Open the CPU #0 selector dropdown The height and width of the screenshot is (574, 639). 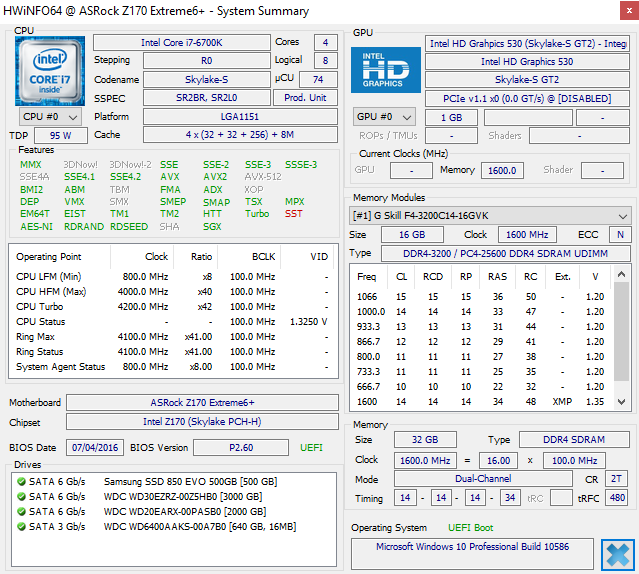click(x=51, y=117)
